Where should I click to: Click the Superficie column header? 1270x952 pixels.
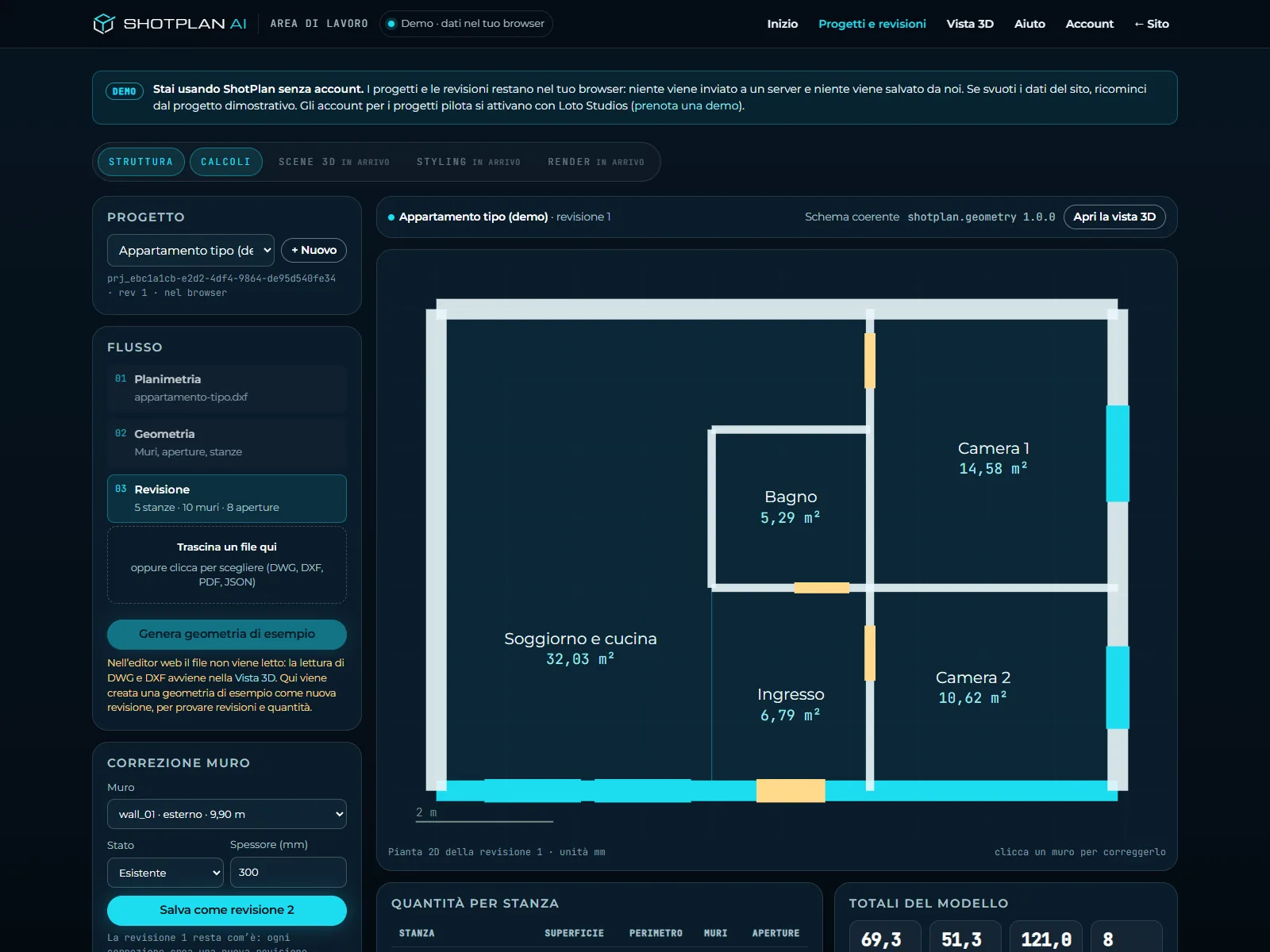pos(574,934)
